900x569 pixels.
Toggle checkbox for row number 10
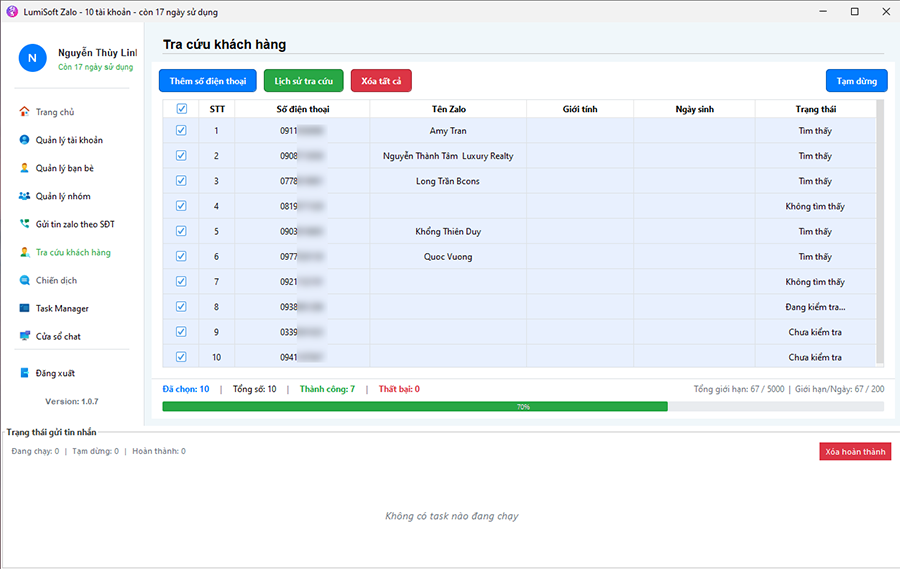click(181, 357)
